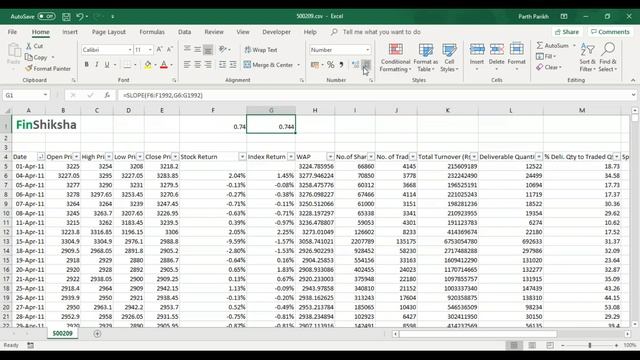Screen dimensions: 640x360
Task: Click the Borders icon
Action: pos(127,64)
